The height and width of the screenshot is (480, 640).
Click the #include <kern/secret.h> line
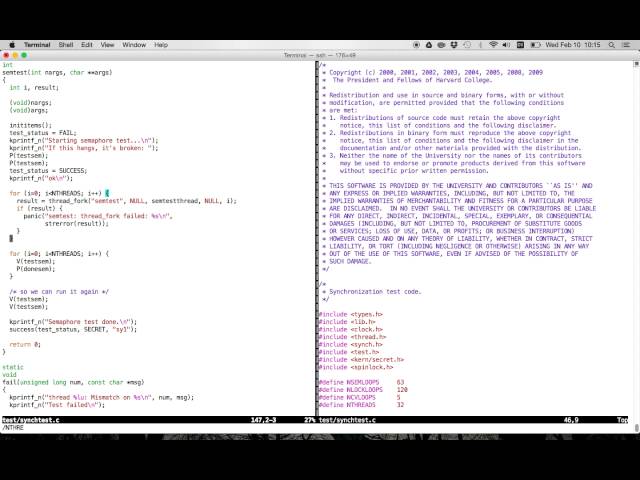pos(361,360)
